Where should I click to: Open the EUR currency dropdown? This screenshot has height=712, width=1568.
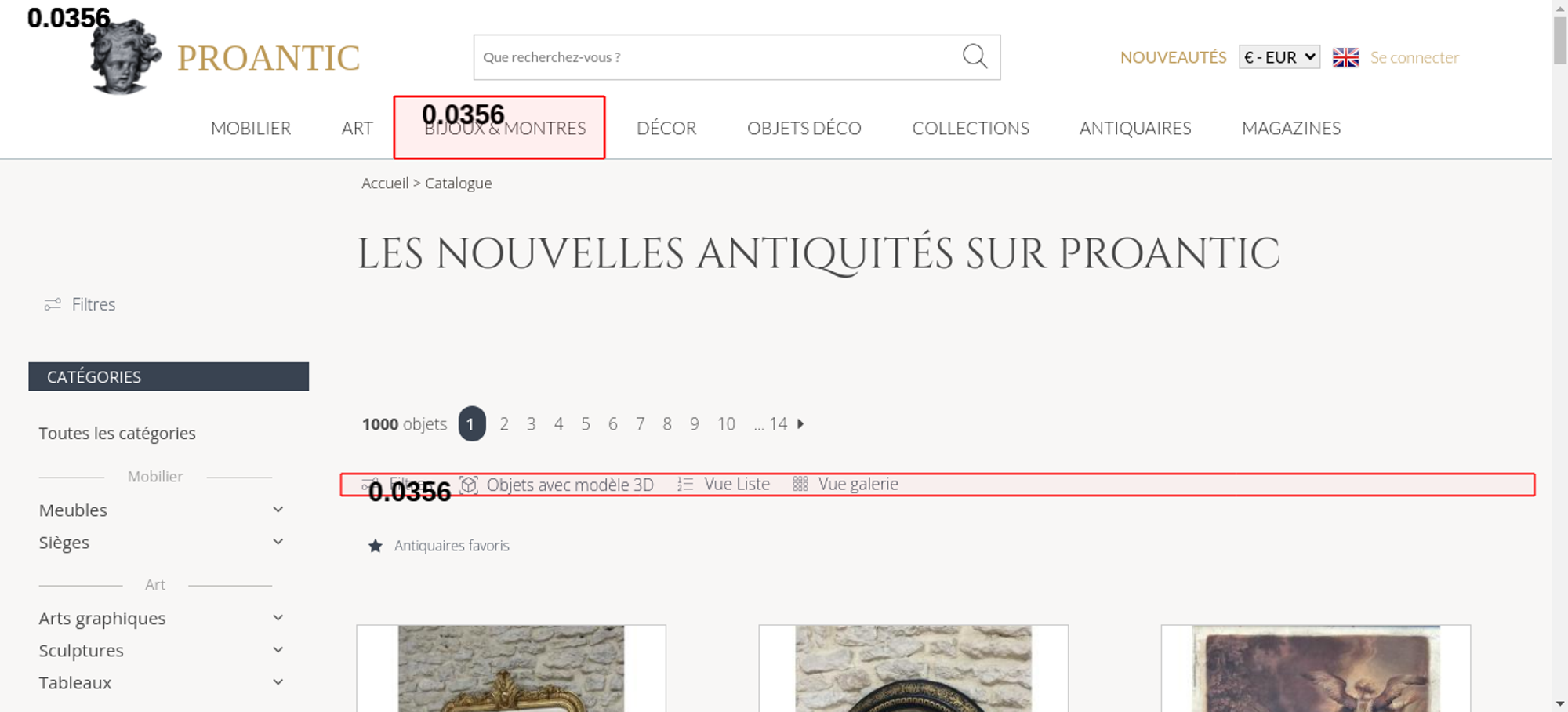1279,57
